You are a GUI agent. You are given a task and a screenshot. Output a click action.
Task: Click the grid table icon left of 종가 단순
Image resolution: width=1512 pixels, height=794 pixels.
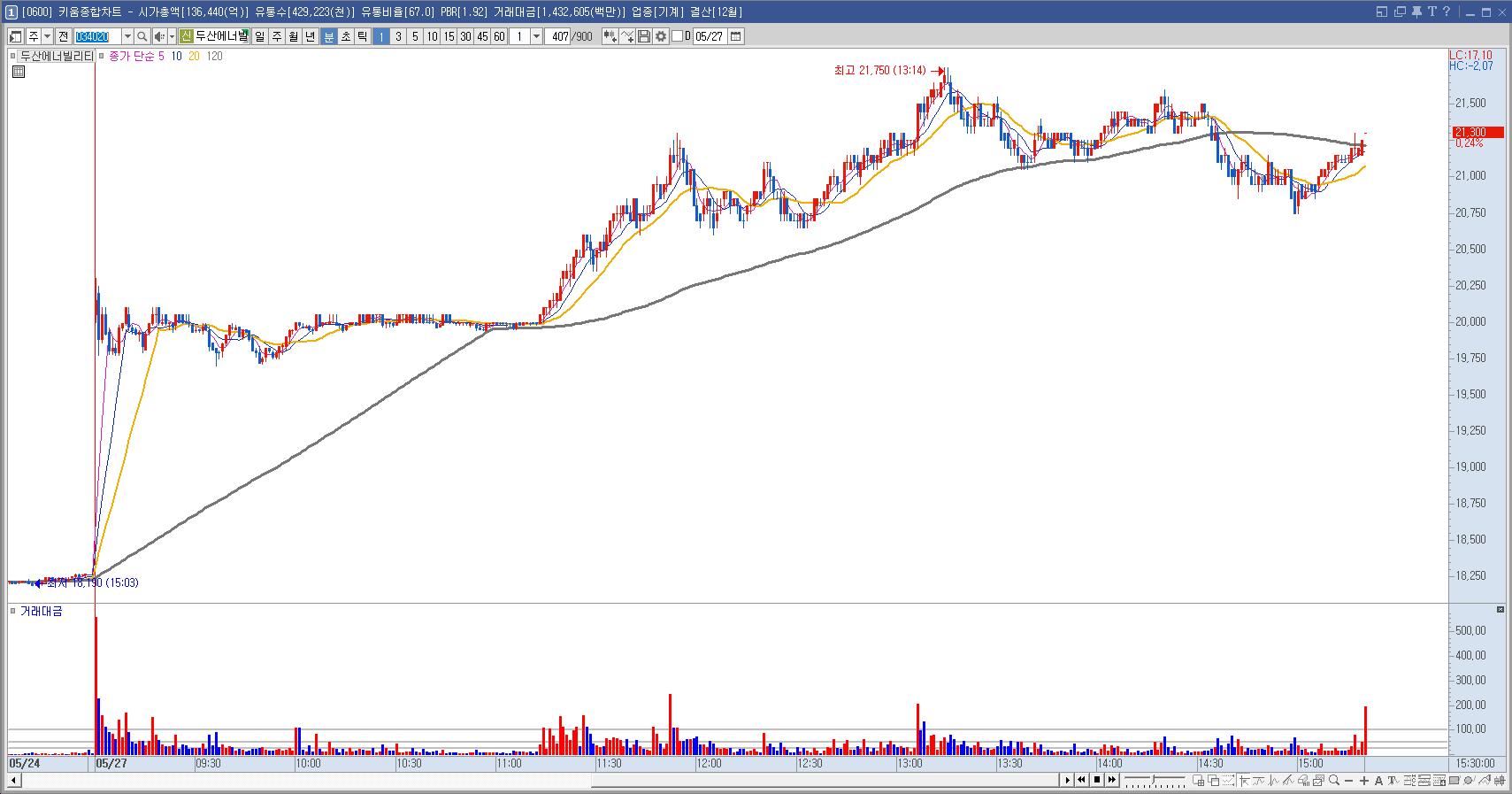(x=19, y=72)
